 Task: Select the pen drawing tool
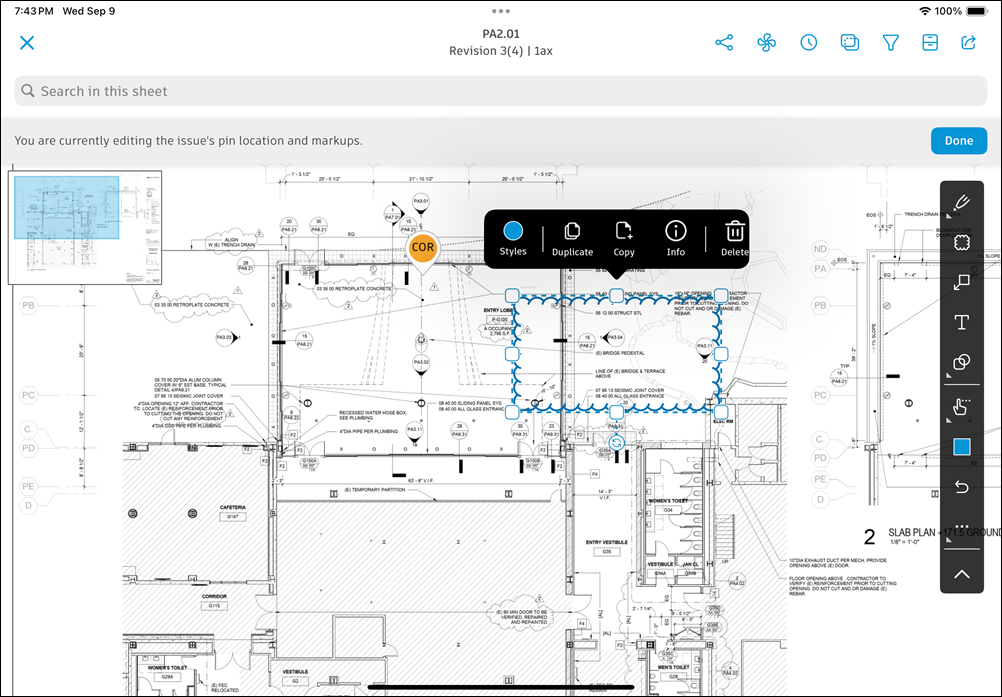click(962, 204)
